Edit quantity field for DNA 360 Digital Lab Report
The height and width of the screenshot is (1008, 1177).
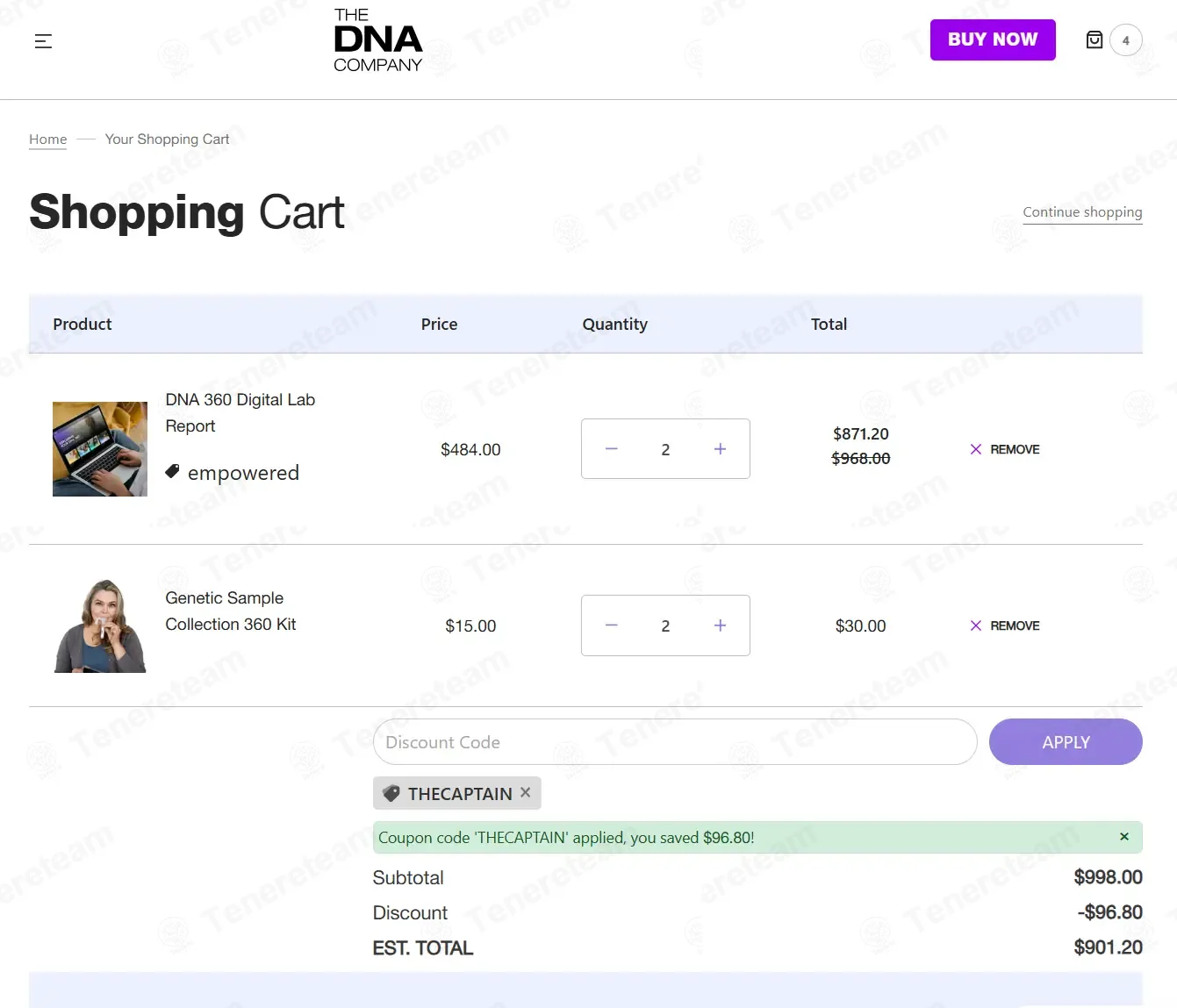(x=665, y=449)
